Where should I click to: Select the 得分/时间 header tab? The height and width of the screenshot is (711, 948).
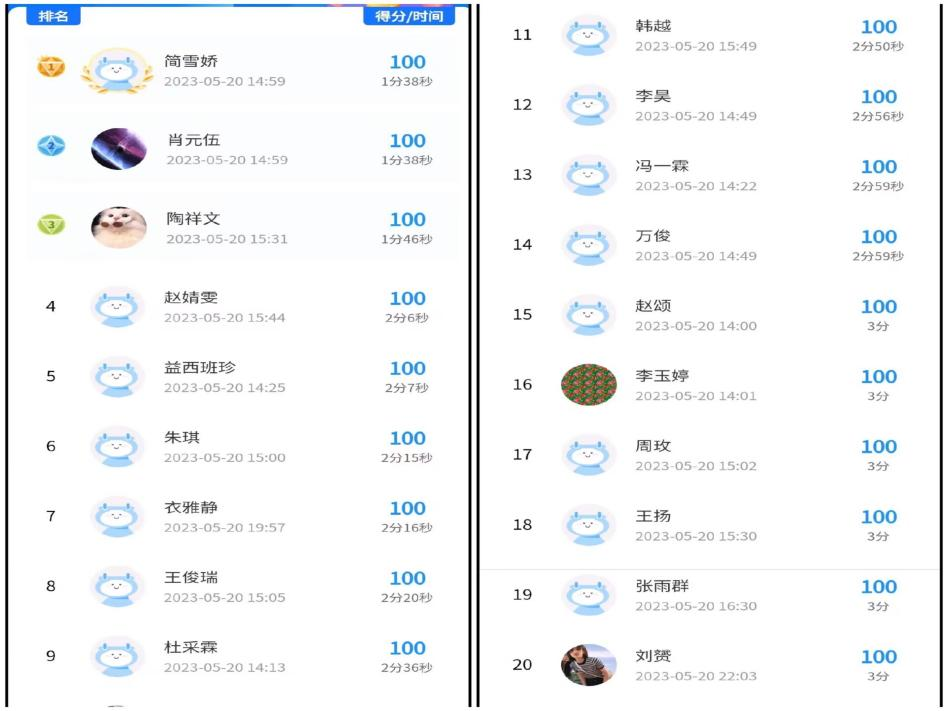pyautogui.click(x=409, y=16)
